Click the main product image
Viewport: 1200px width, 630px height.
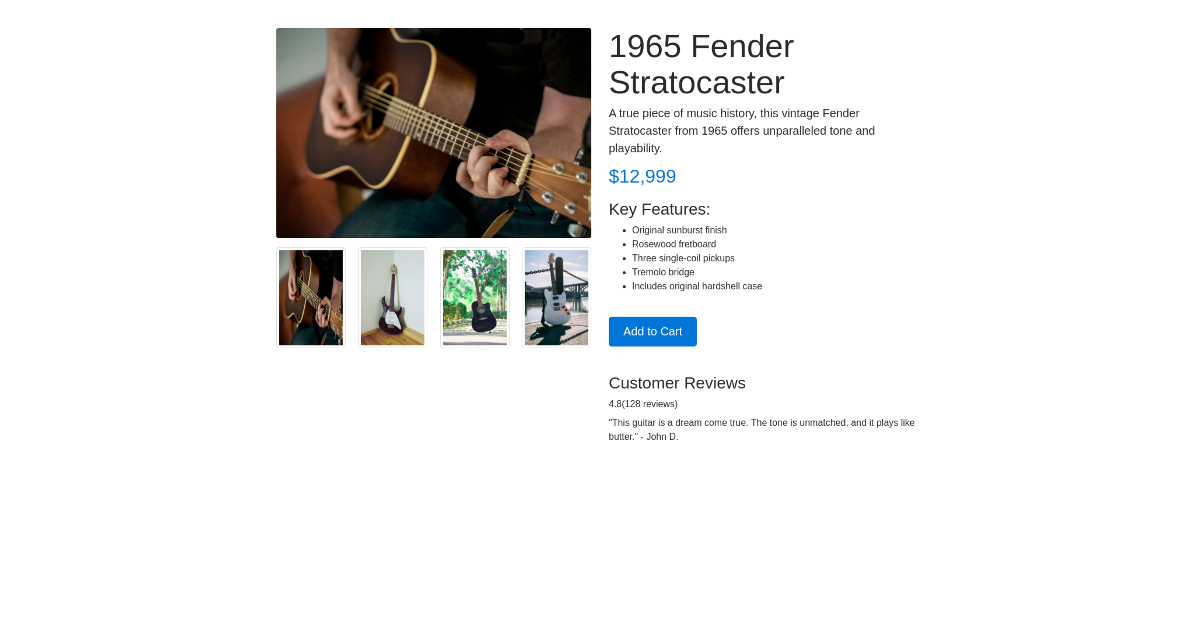(433, 132)
